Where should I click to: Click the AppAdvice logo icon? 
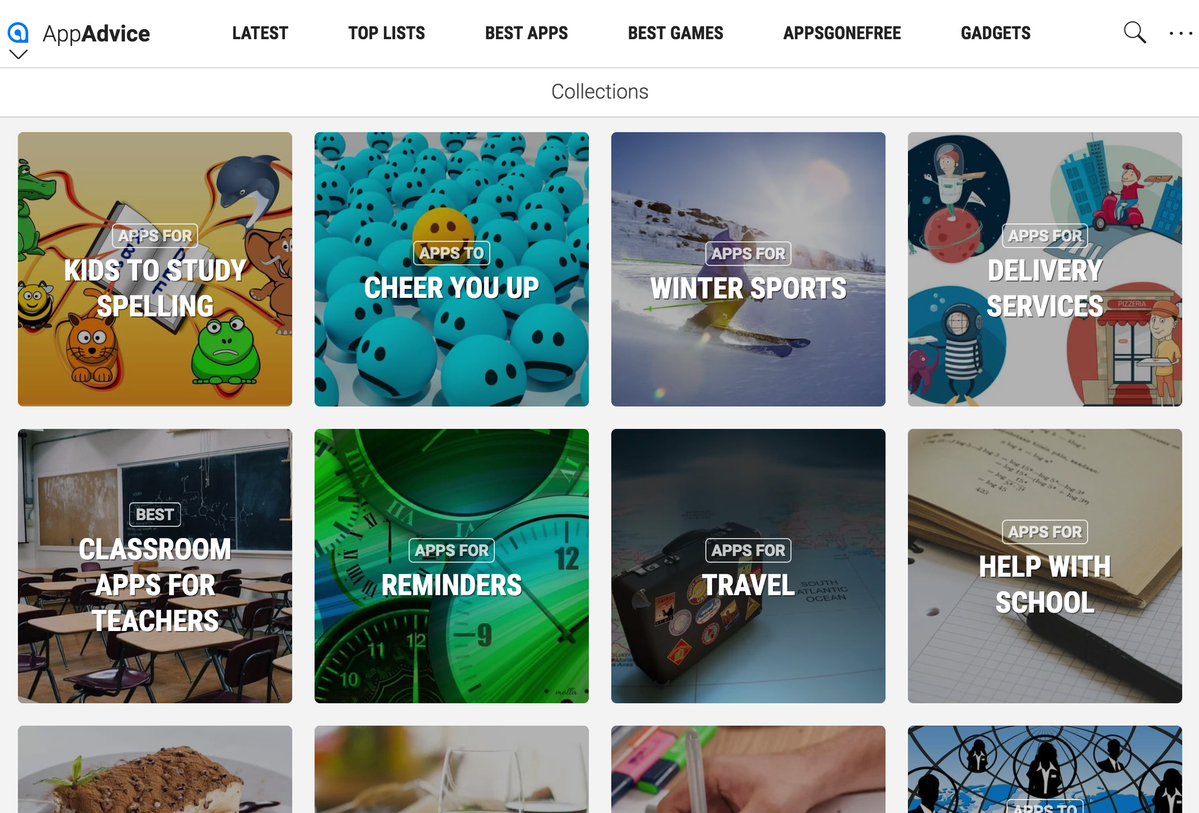18,32
